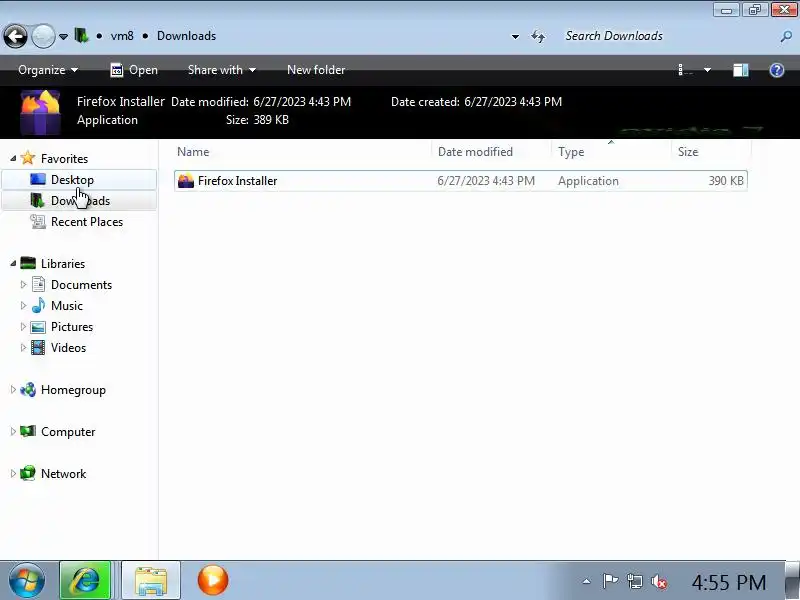Screen dimensions: 800x600
Task: Expand the Homegroup node
Action: [13, 390]
